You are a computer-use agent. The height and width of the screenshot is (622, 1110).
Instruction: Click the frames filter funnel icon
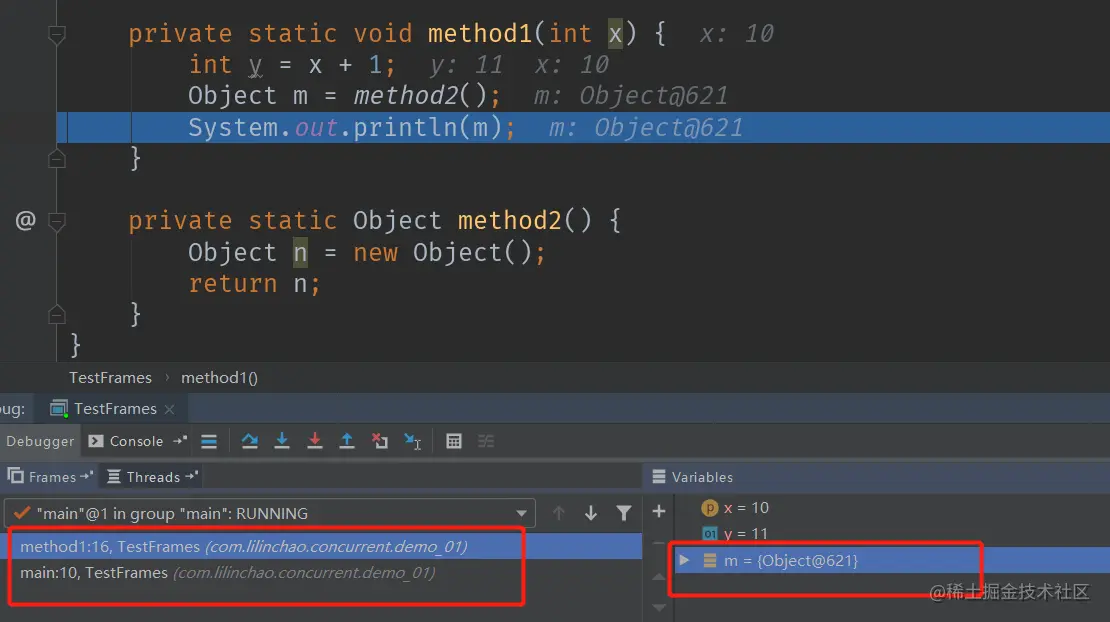coord(624,513)
